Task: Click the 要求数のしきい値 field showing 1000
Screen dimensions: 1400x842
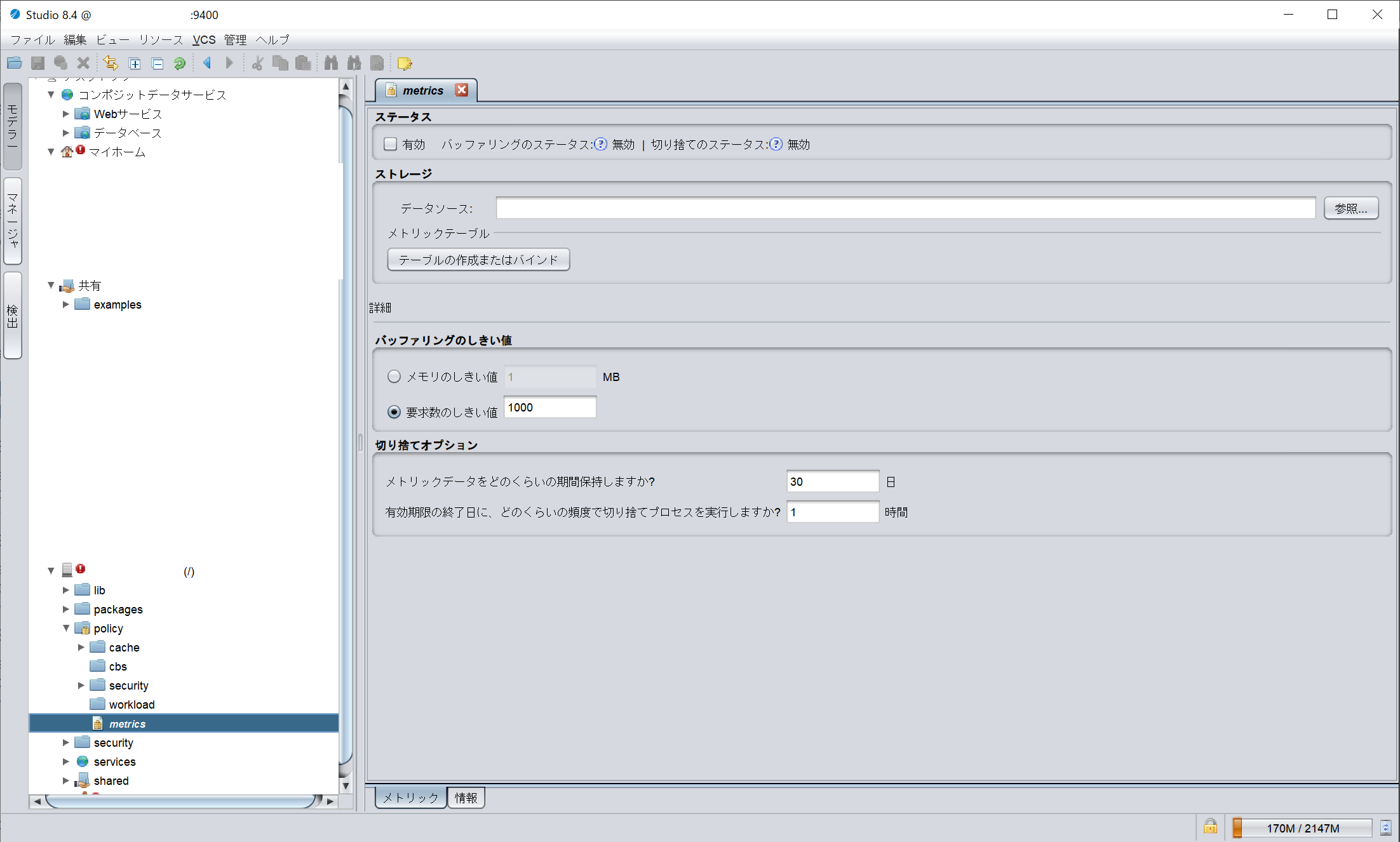Action: tap(550, 408)
